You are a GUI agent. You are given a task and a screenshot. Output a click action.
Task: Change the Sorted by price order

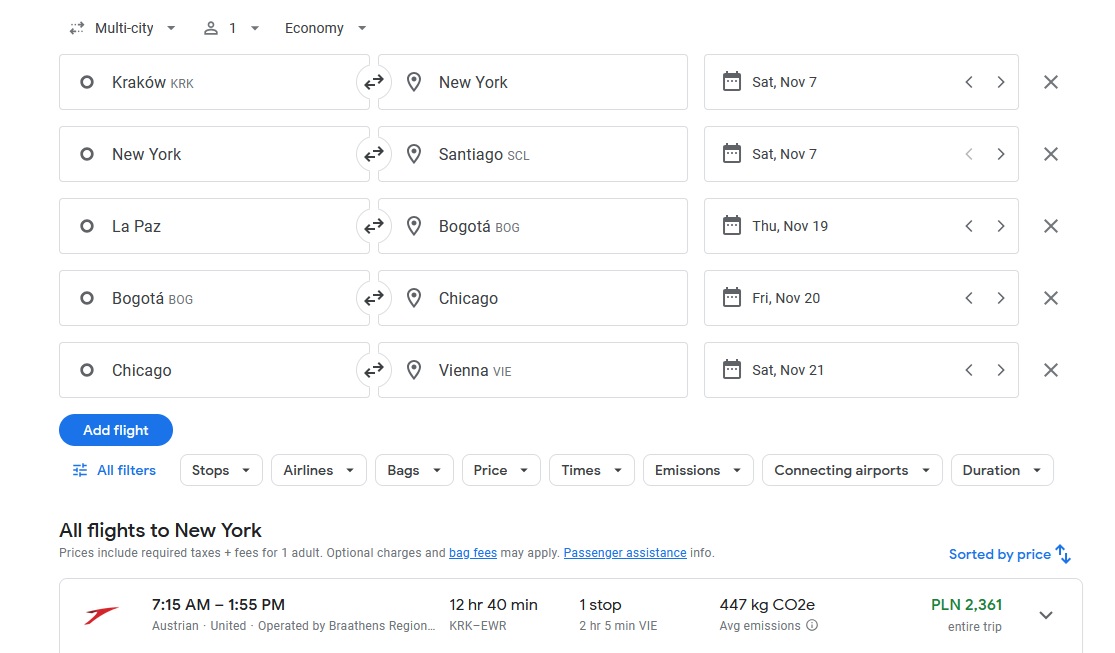point(1010,554)
